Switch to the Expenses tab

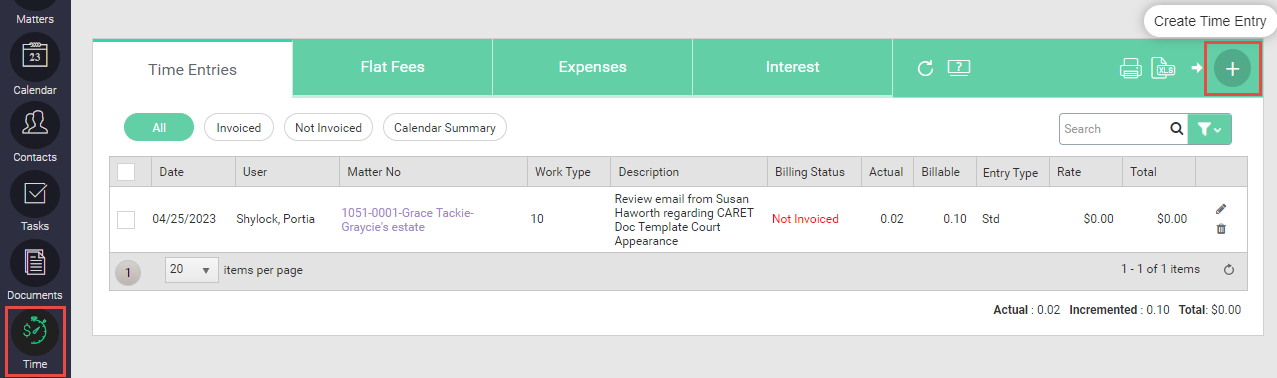(592, 67)
